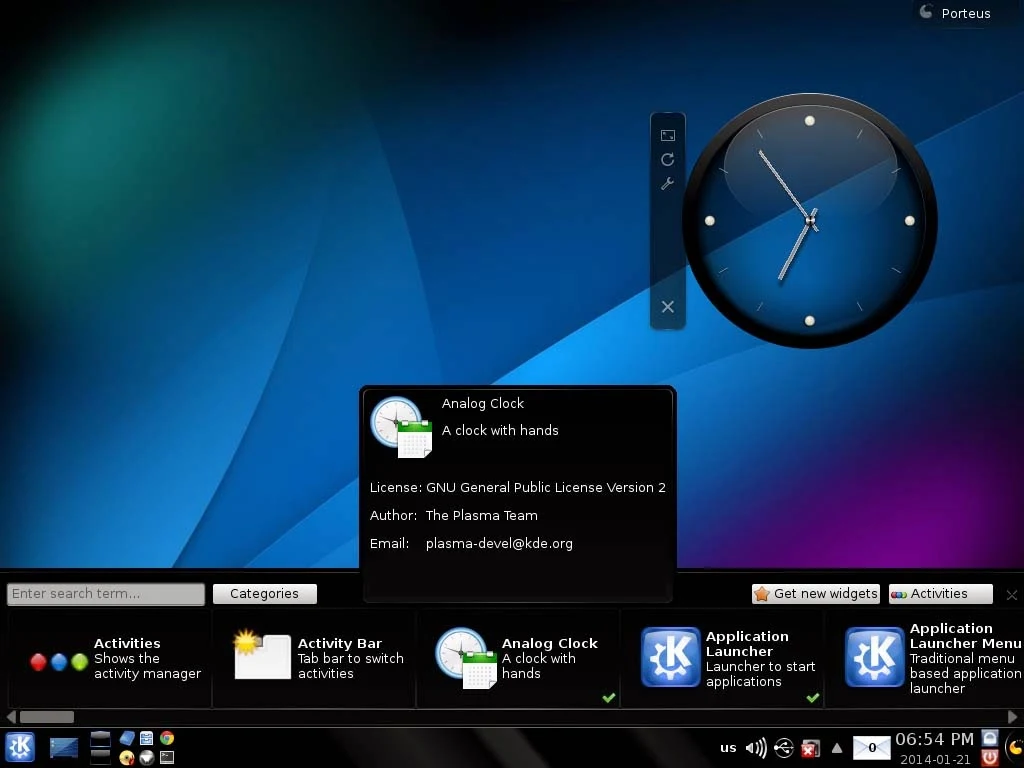Click the Activities button in widget explorer
This screenshot has height=768, width=1024.
[940, 594]
